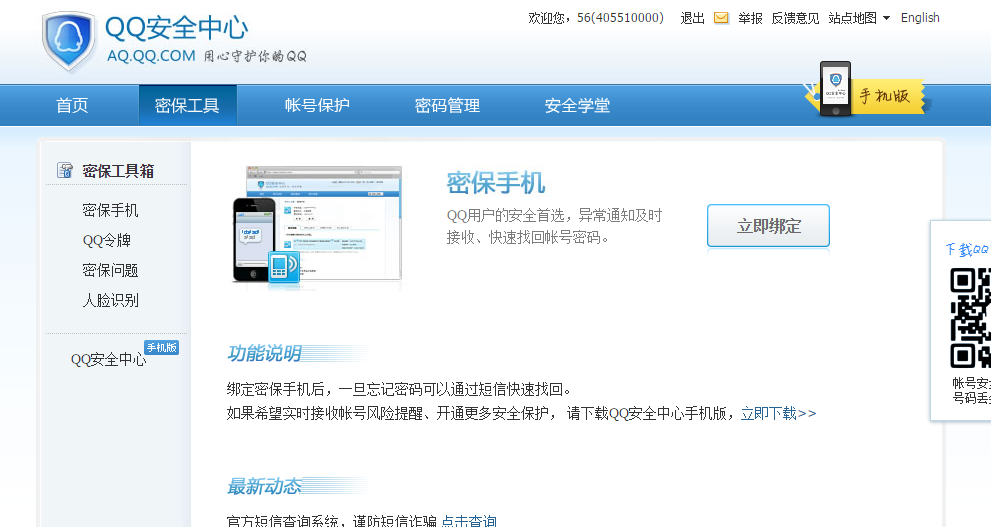Choose 密保问题 in the sidebar
This screenshot has height=527, width=991.
click(110, 270)
